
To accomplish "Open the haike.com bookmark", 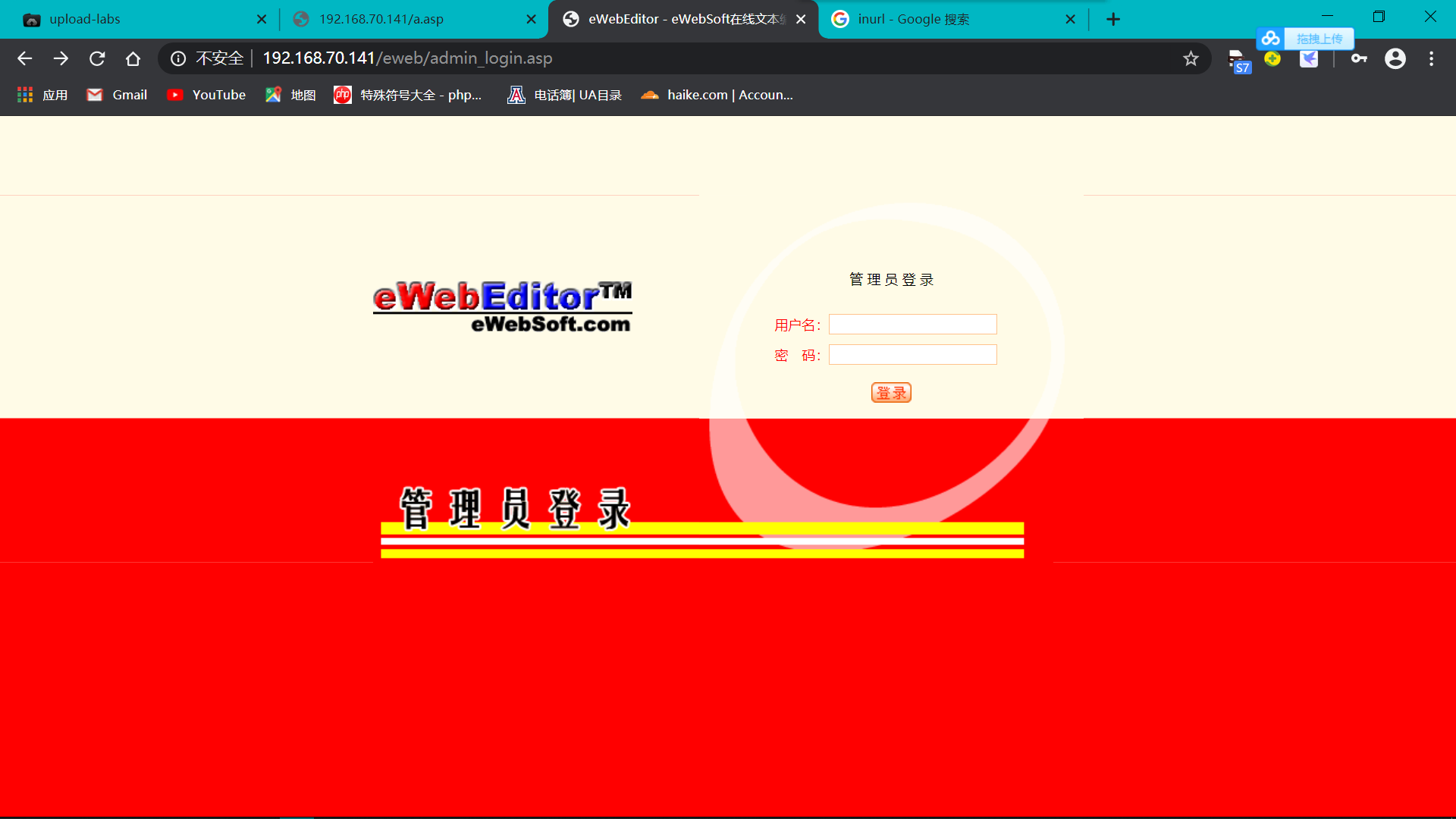I will tap(716, 94).
